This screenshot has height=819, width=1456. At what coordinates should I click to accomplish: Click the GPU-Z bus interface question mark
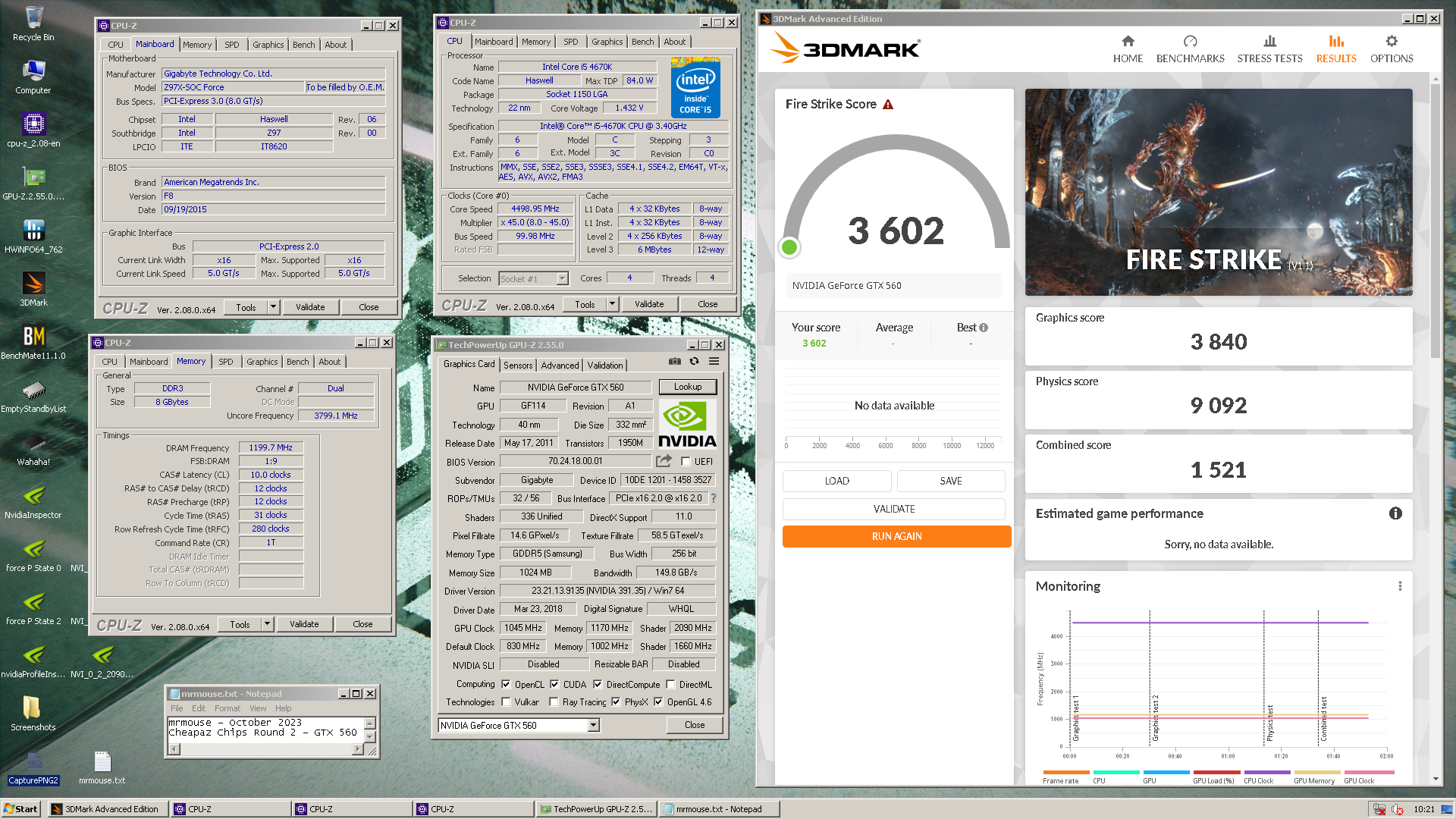[x=713, y=498]
